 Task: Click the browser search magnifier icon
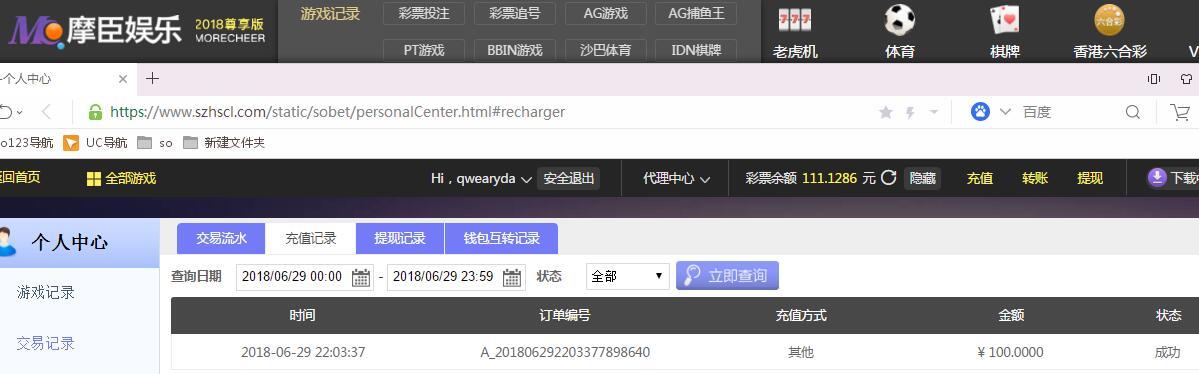(1132, 112)
